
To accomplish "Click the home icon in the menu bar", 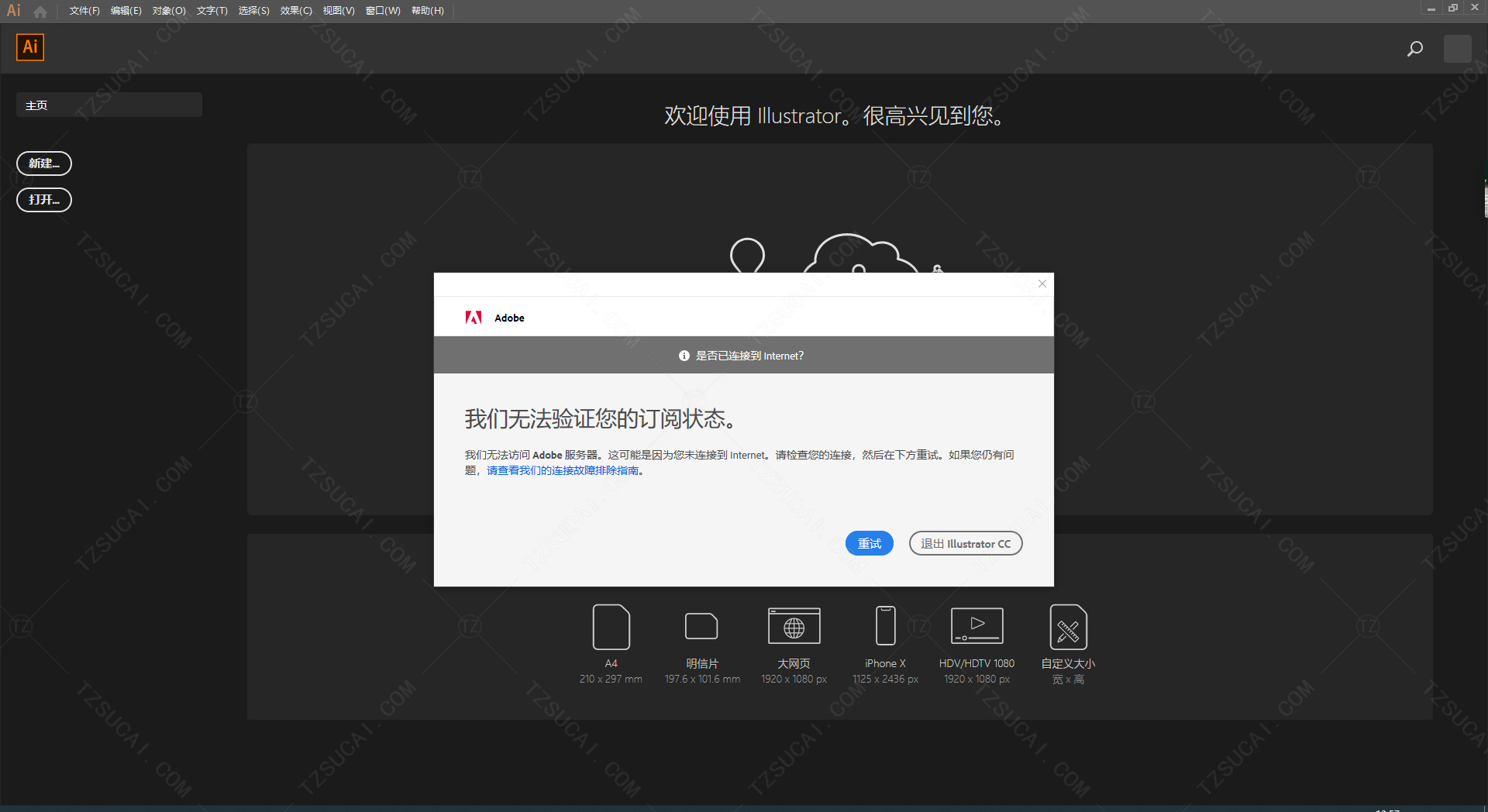I will click(40, 12).
